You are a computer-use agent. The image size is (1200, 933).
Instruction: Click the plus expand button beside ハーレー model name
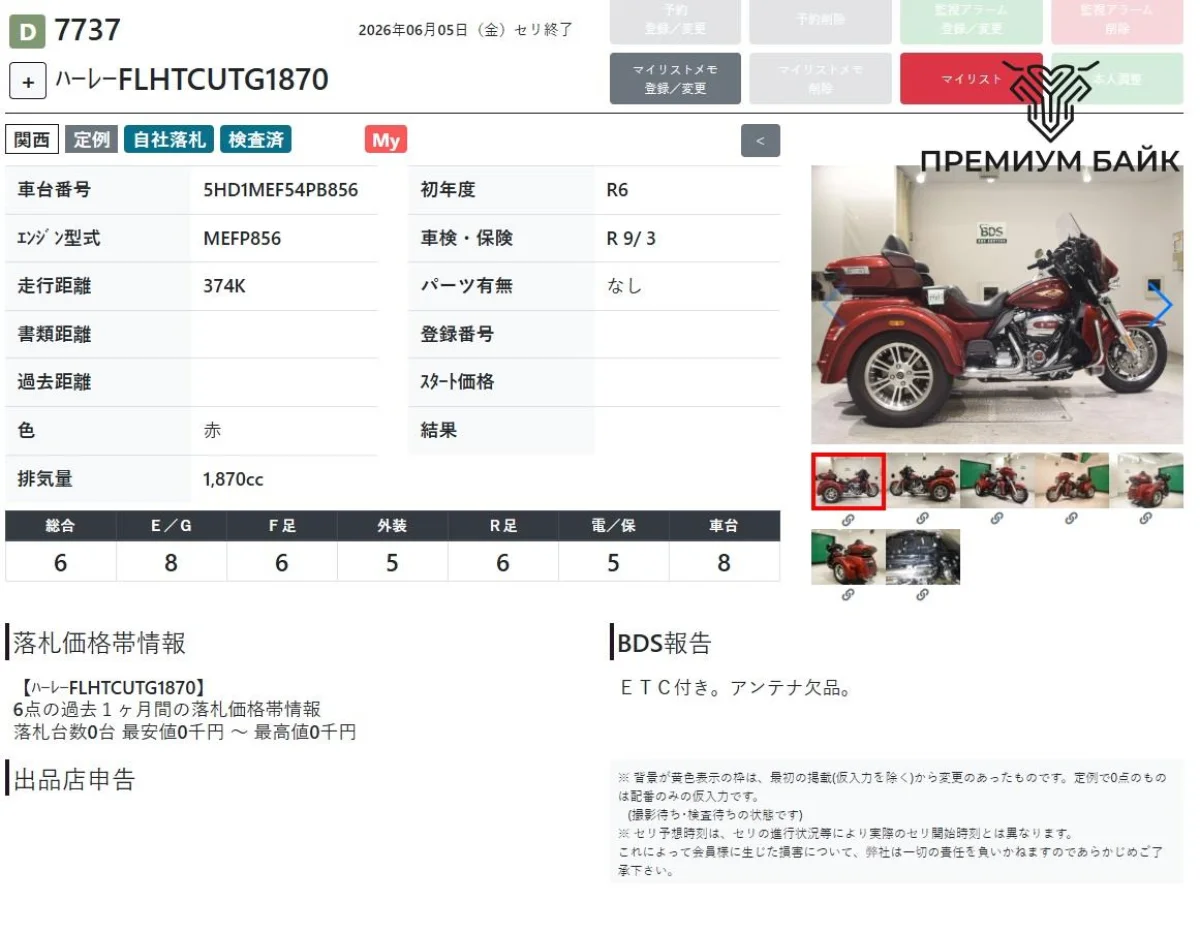click(x=28, y=81)
